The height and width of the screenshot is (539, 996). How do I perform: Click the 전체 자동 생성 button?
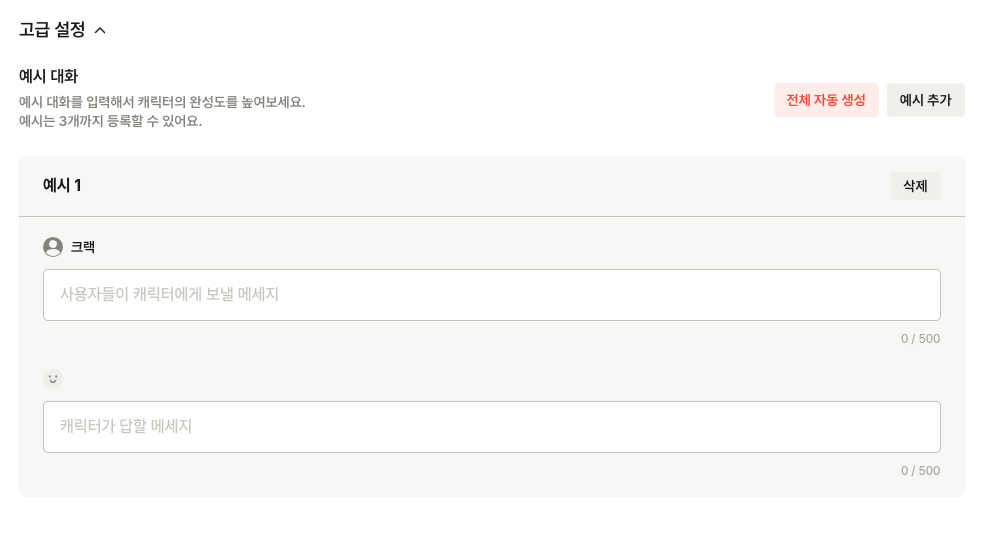[x=826, y=100]
